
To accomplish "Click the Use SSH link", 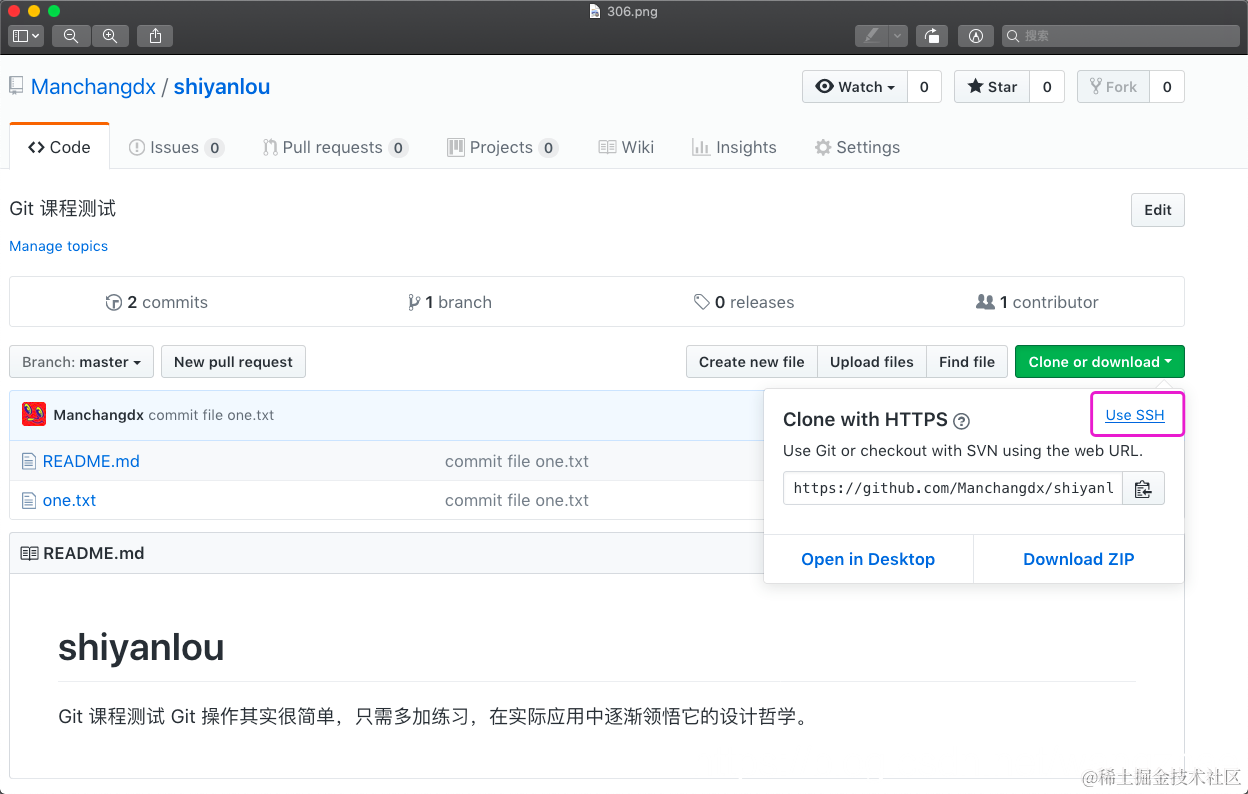I will tap(1135, 415).
